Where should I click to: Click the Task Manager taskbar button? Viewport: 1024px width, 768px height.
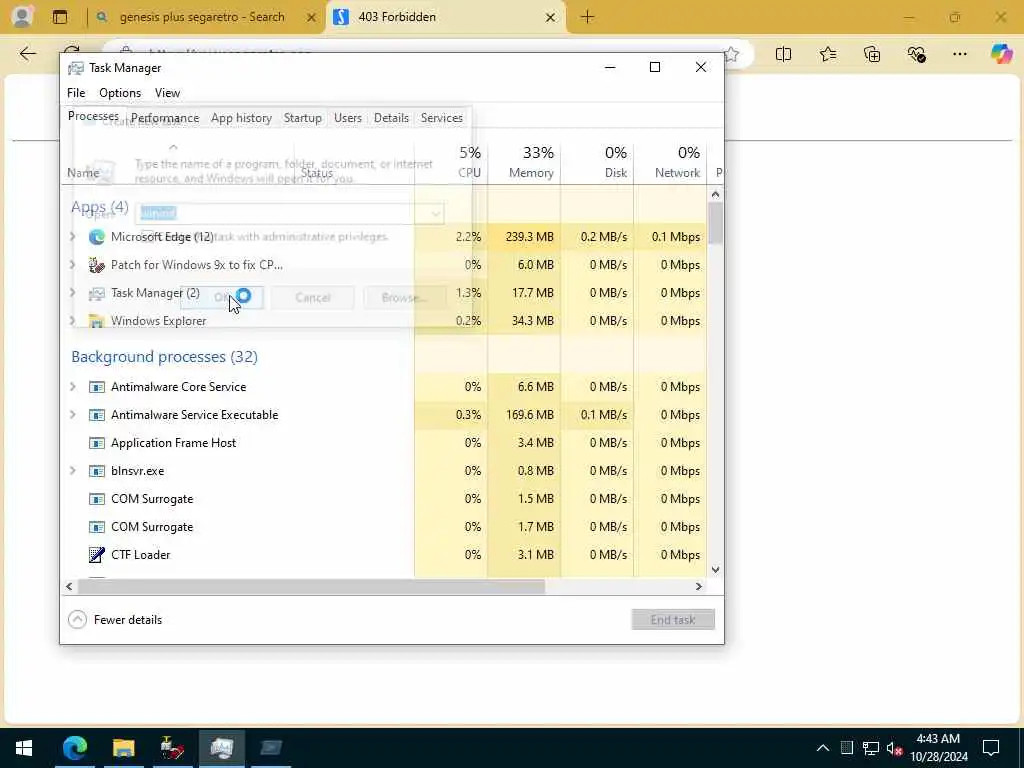221,748
